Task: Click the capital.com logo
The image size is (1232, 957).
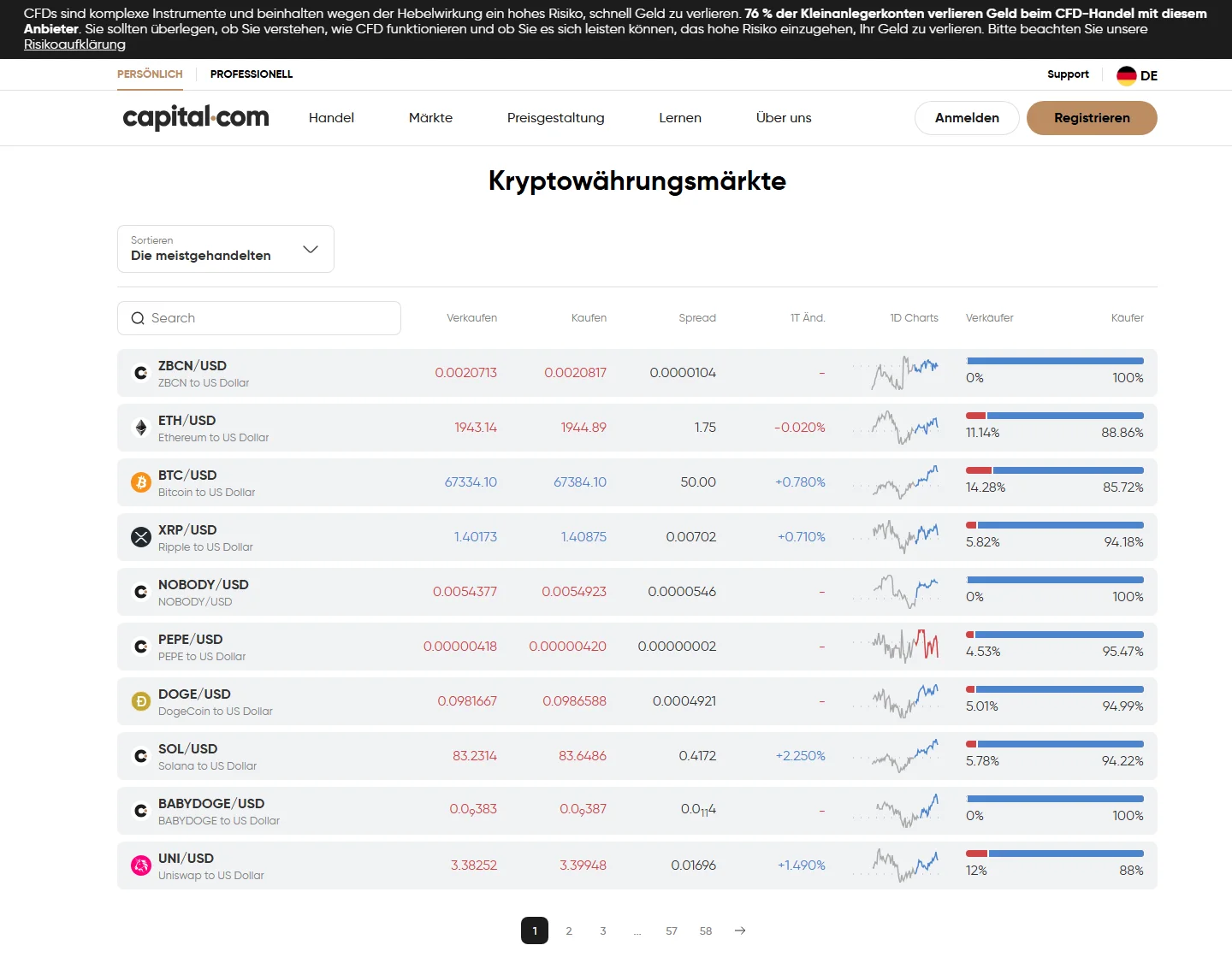Action: [196, 117]
